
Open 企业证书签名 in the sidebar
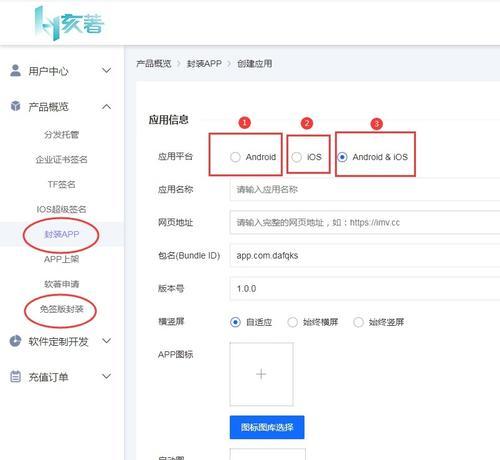[62, 160]
